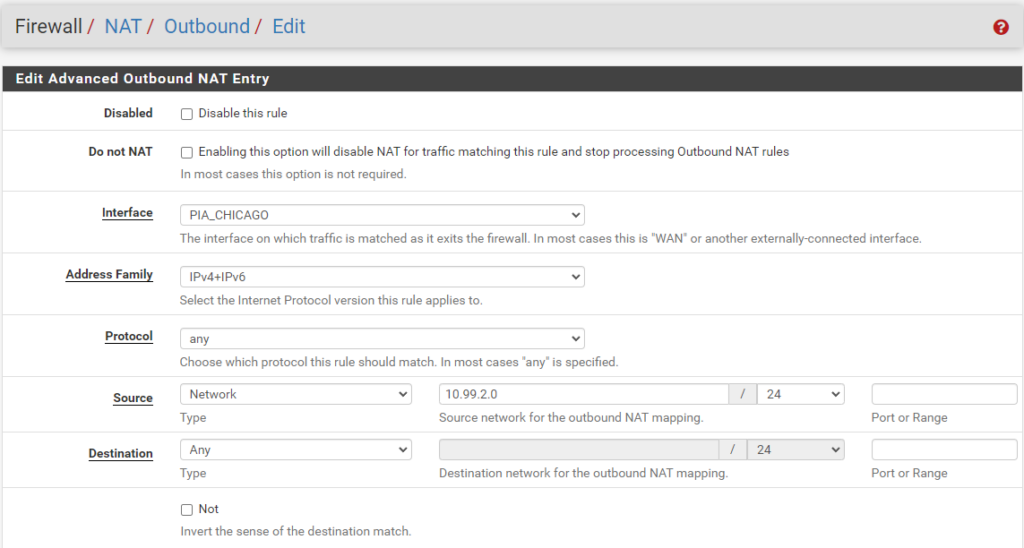Open the Protocol dropdown set to any
The height and width of the screenshot is (548, 1024).
(x=382, y=338)
